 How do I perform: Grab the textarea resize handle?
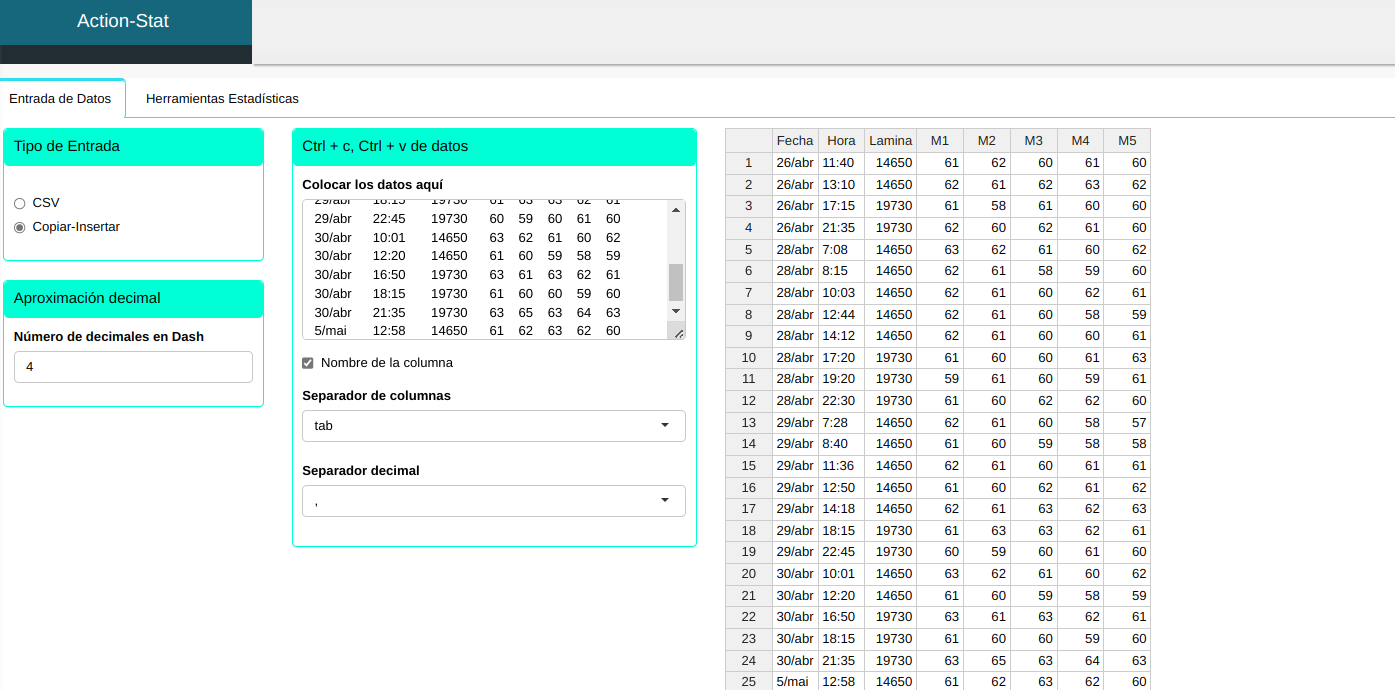click(x=678, y=333)
